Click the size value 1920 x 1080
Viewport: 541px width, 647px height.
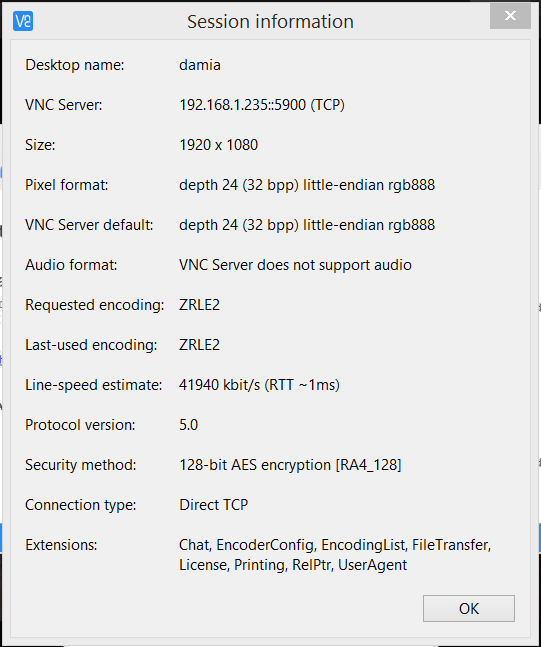218,145
